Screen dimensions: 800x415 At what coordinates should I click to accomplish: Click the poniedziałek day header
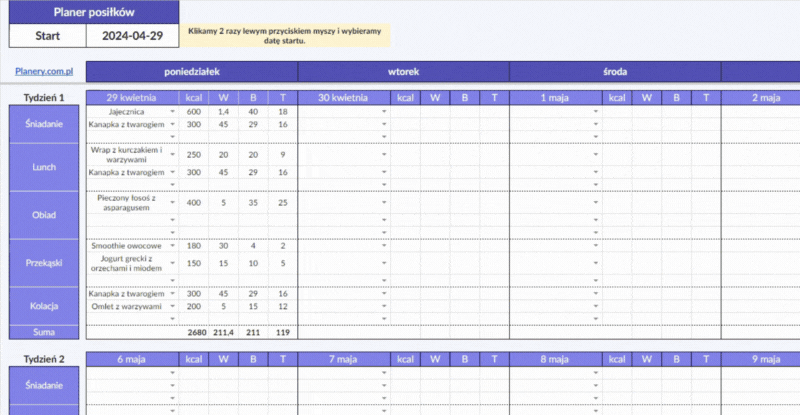pyautogui.click(x=192, y=72)
